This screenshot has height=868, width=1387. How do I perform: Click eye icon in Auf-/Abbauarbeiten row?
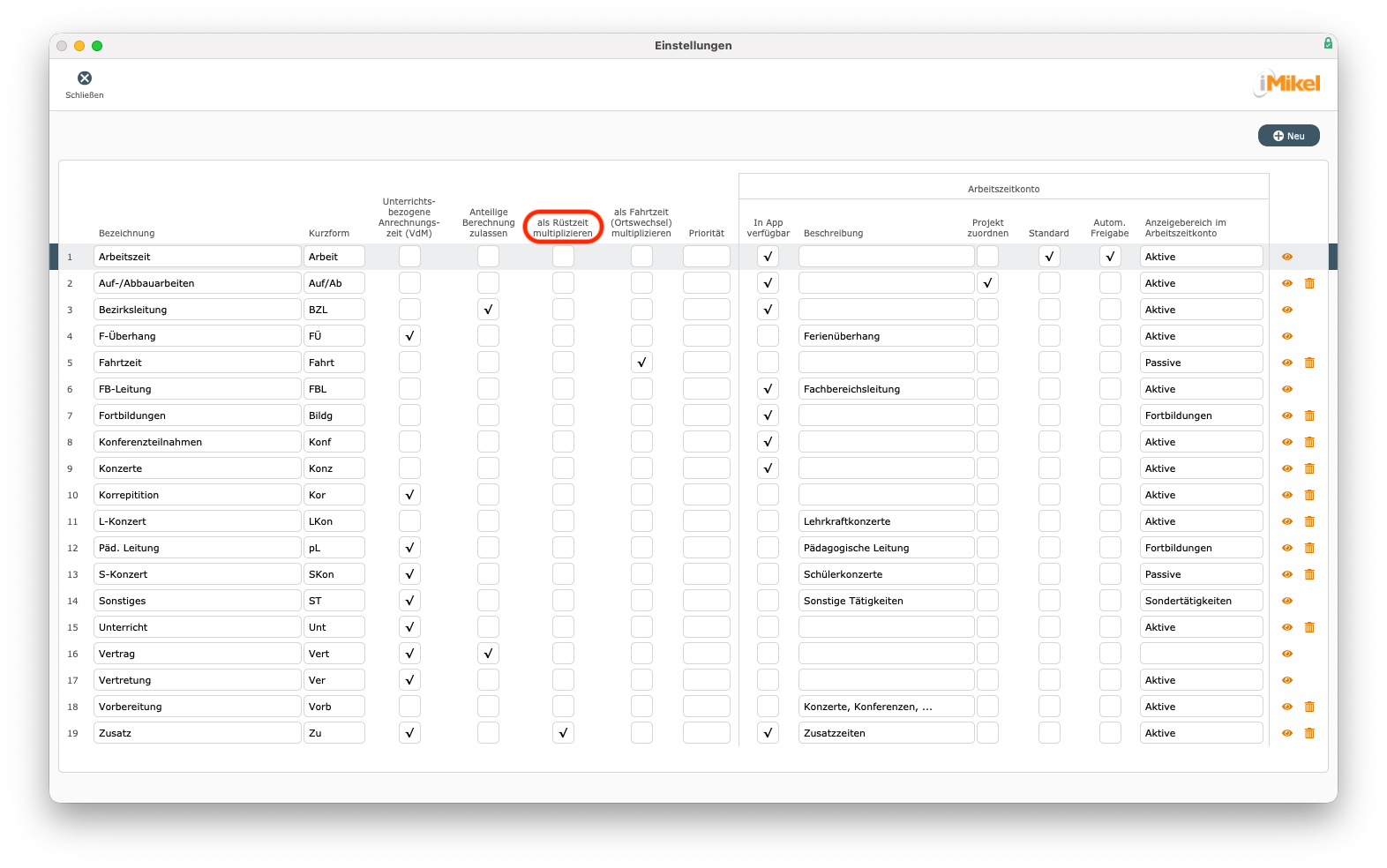coord(1287,283)
